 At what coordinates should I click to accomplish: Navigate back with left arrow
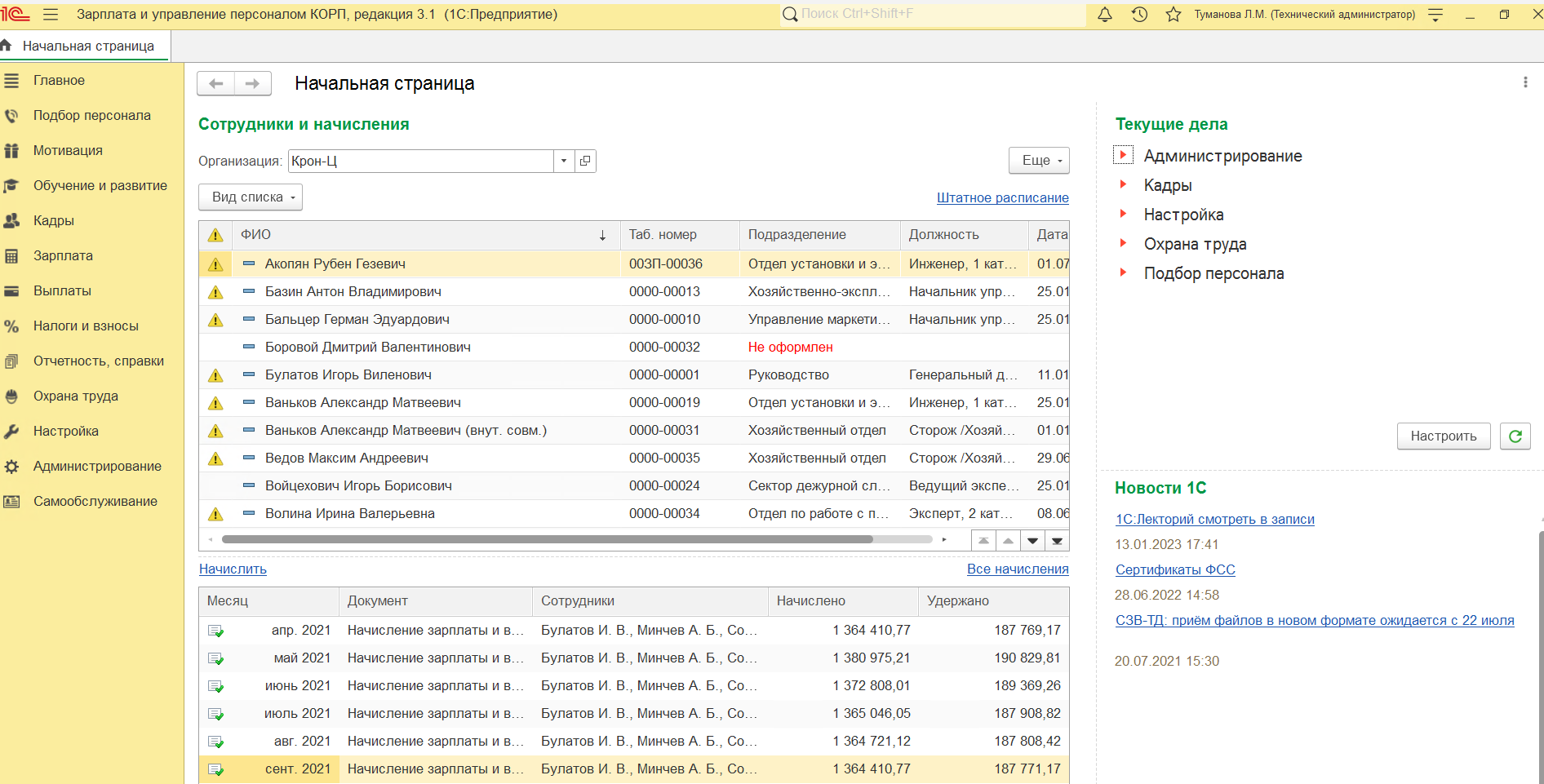(216, 83)
